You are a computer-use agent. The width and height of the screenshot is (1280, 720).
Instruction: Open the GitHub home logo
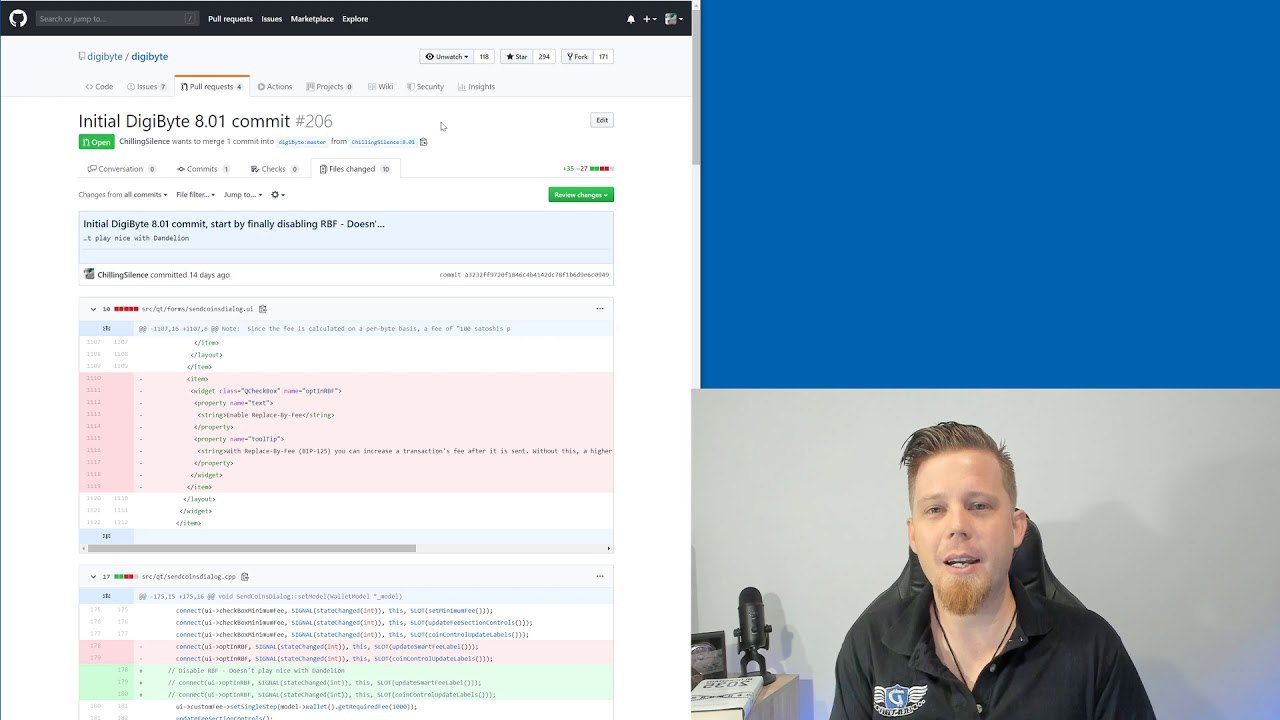(x=17, y=18)
